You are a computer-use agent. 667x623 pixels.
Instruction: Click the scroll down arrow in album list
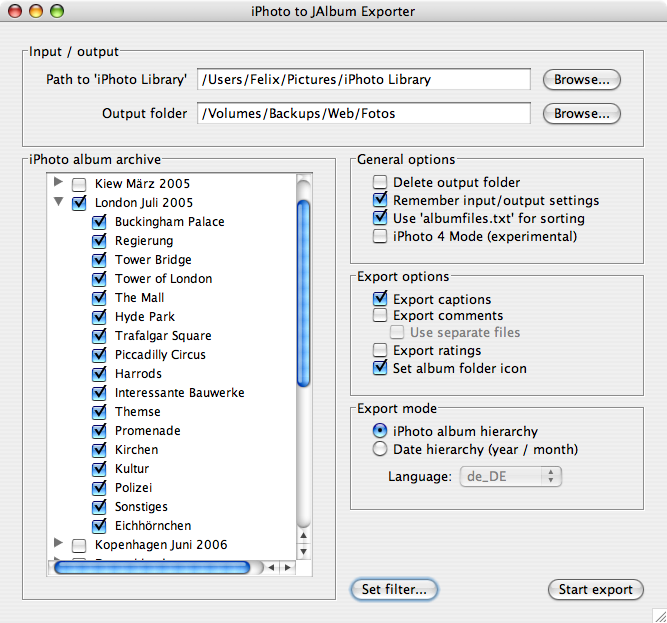coord(303,552)
